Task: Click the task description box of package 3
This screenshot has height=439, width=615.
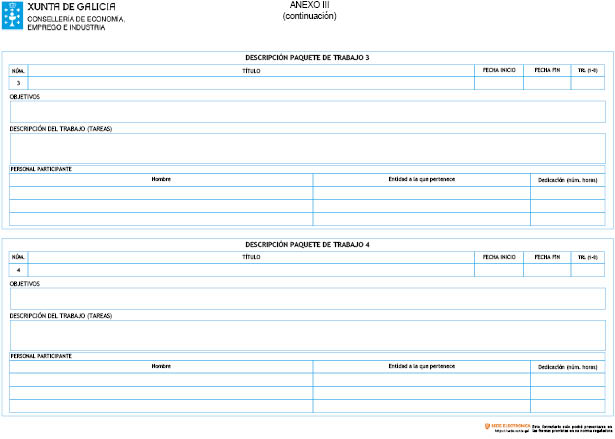Action: (308, 148)
